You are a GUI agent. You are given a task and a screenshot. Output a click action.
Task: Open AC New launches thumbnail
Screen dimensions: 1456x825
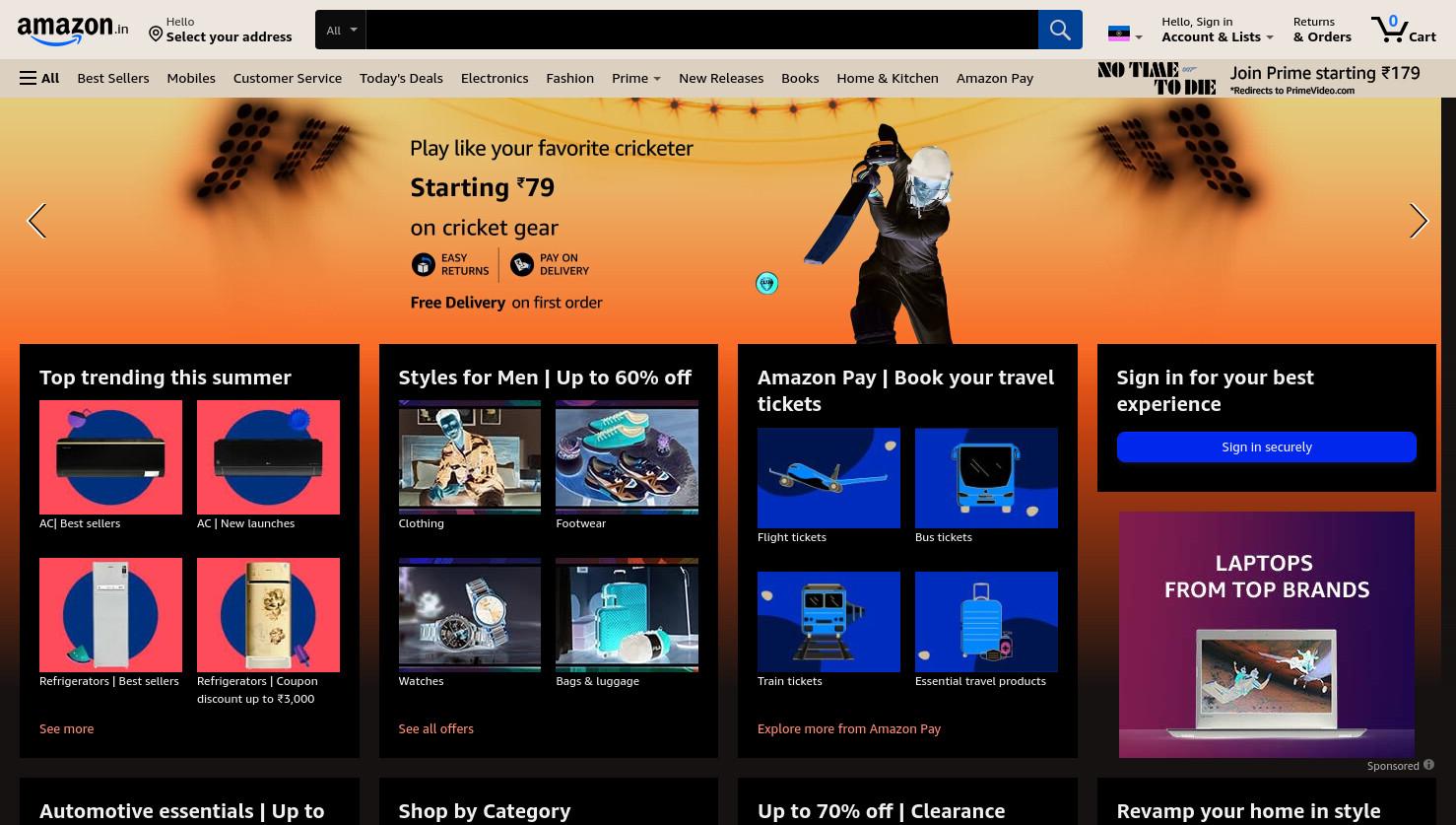[x=268, y=457]
